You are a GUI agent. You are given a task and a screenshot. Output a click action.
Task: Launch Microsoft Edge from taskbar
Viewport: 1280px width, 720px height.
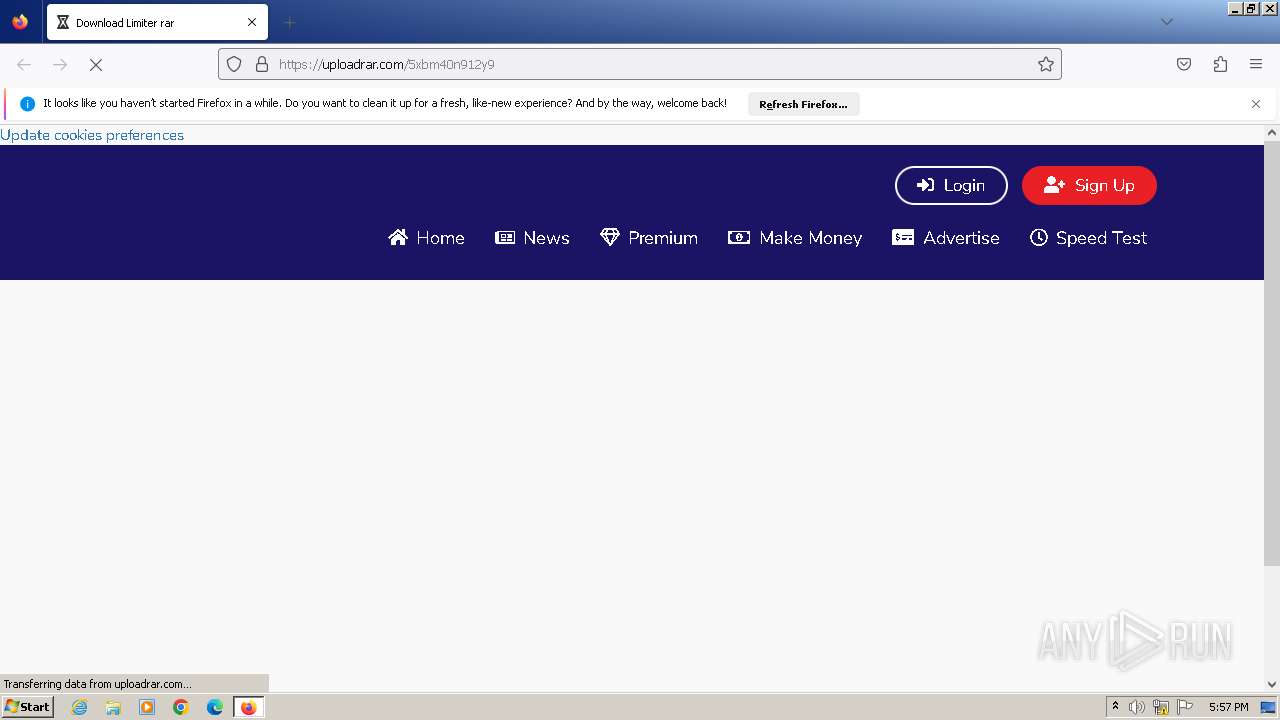(215, 707)
